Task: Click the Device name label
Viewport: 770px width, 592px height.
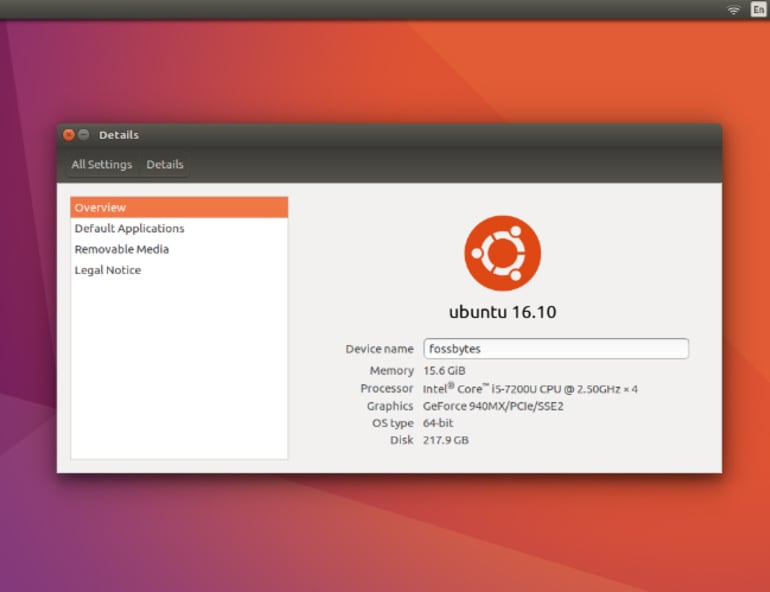Action: (380, 349)
